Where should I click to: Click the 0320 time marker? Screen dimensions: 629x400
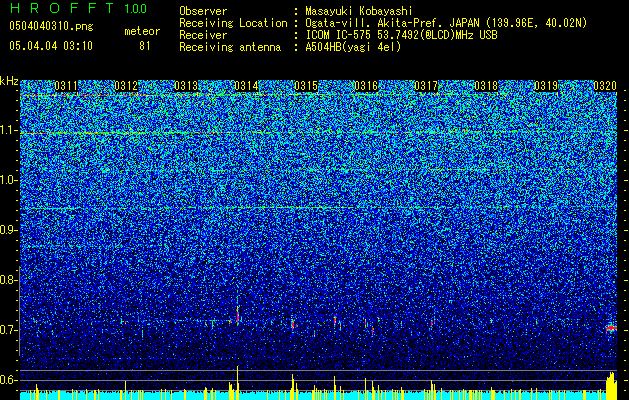pyautogui.click(x=605, y=86)
